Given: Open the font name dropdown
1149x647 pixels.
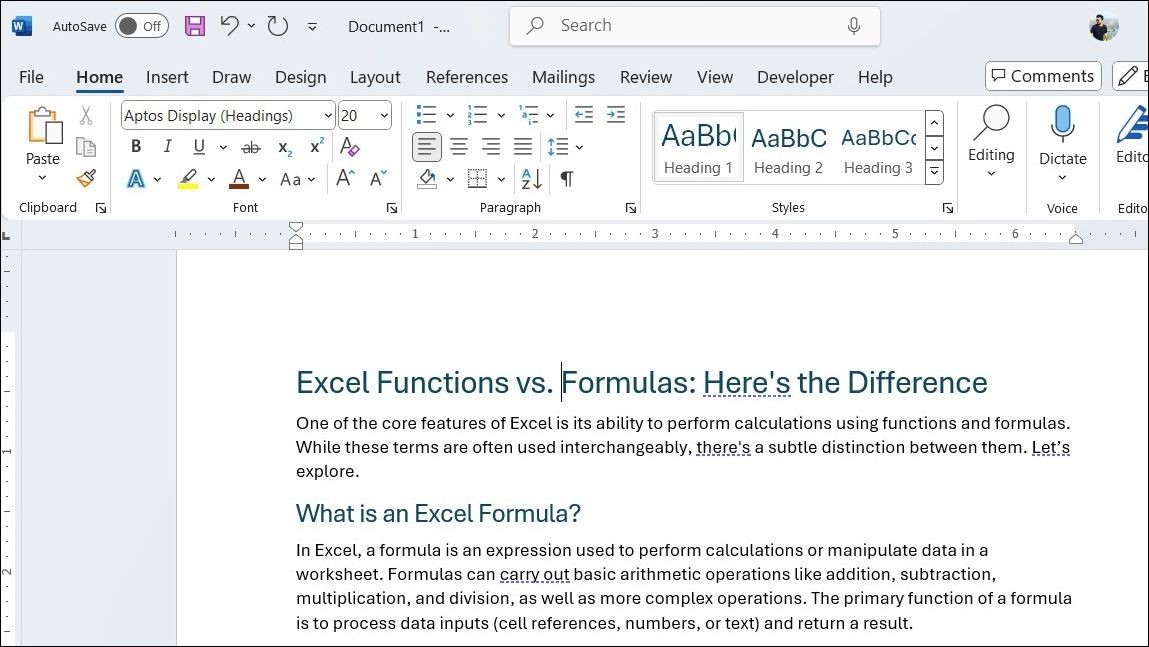Looking at the screenshot, I should click(x=328, y=115).
